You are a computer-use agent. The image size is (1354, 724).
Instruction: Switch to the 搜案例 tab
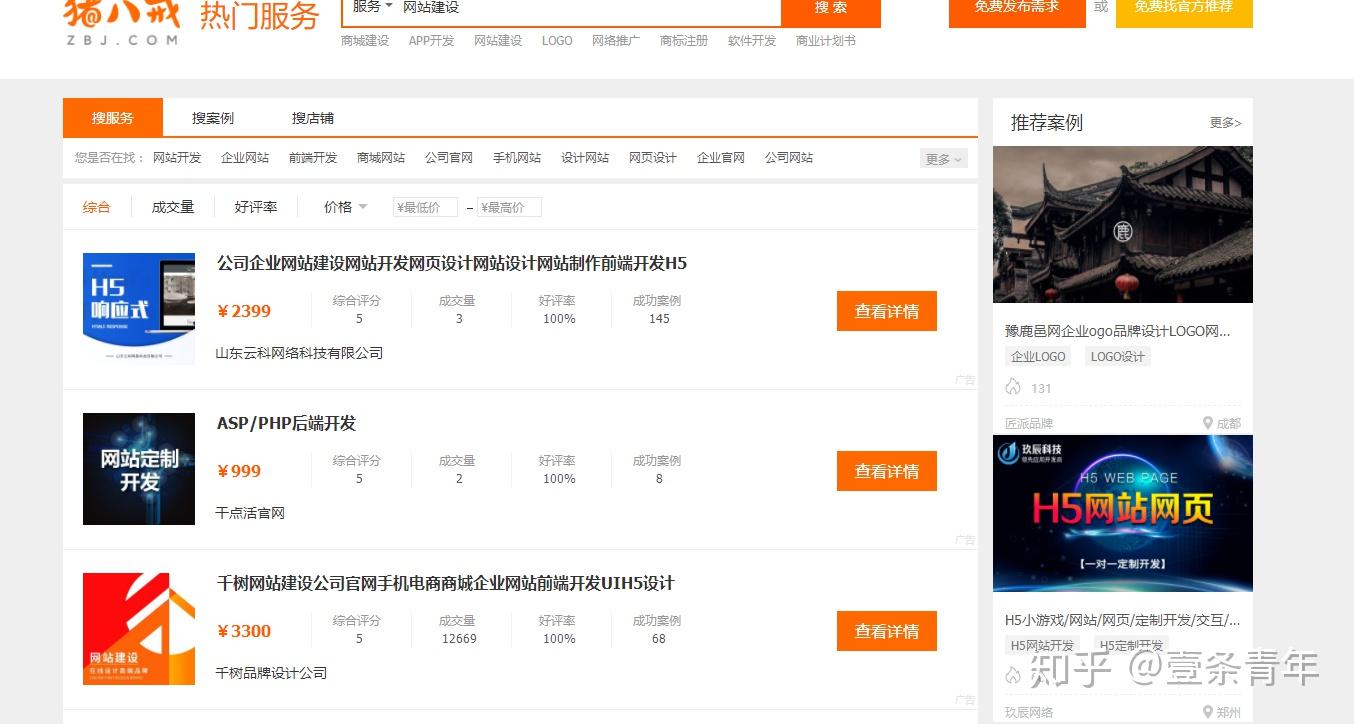(x=213, y=118)
